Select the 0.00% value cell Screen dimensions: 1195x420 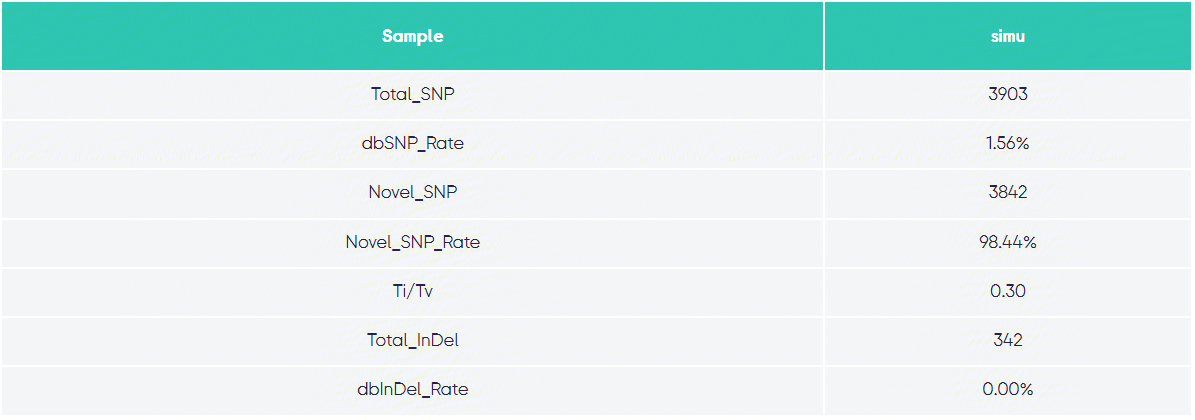click(1008, 390)
